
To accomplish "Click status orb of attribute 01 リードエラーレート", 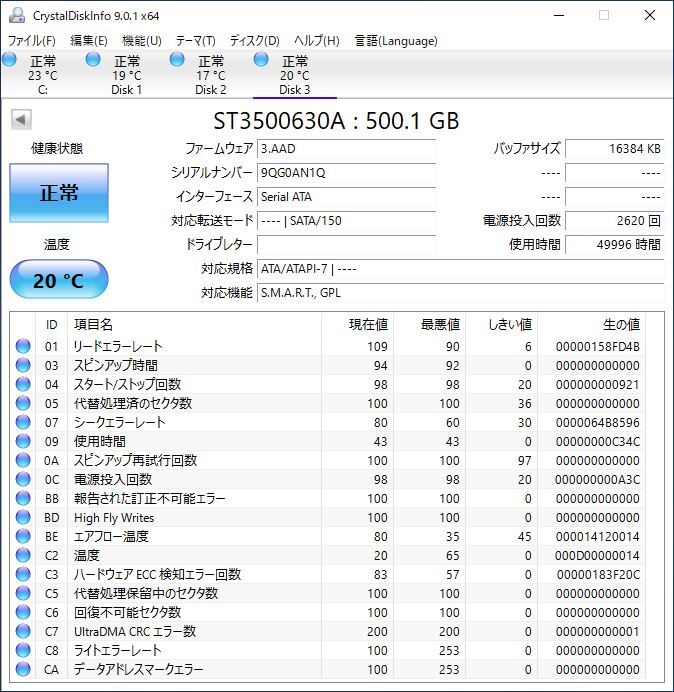I will [23, 346].
